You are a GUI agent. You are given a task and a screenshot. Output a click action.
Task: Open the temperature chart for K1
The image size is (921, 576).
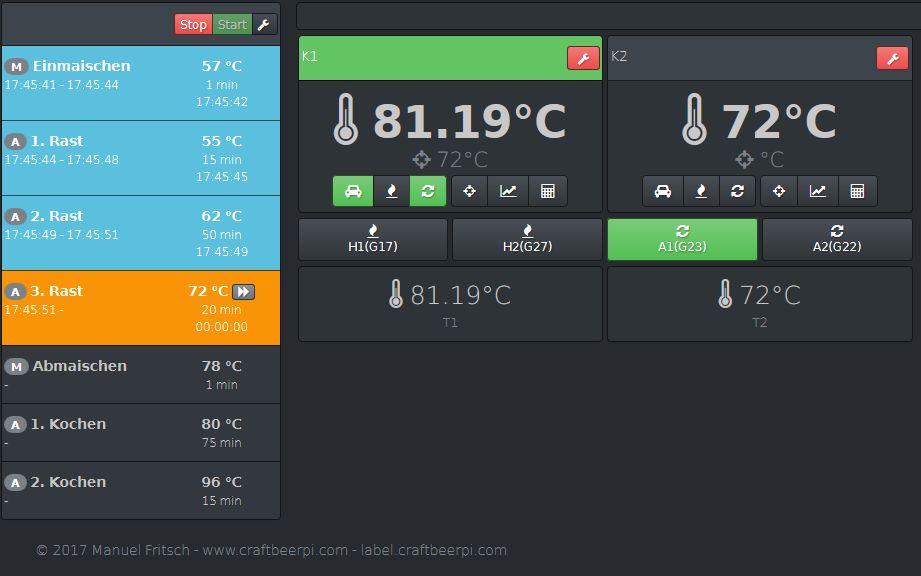(509, 191)
